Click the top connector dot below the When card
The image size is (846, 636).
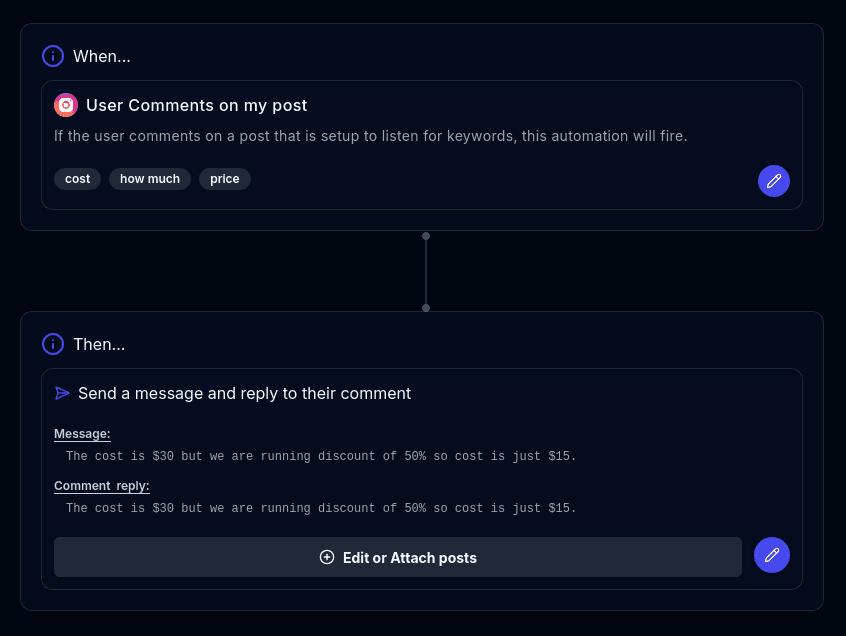coord(426,236)
